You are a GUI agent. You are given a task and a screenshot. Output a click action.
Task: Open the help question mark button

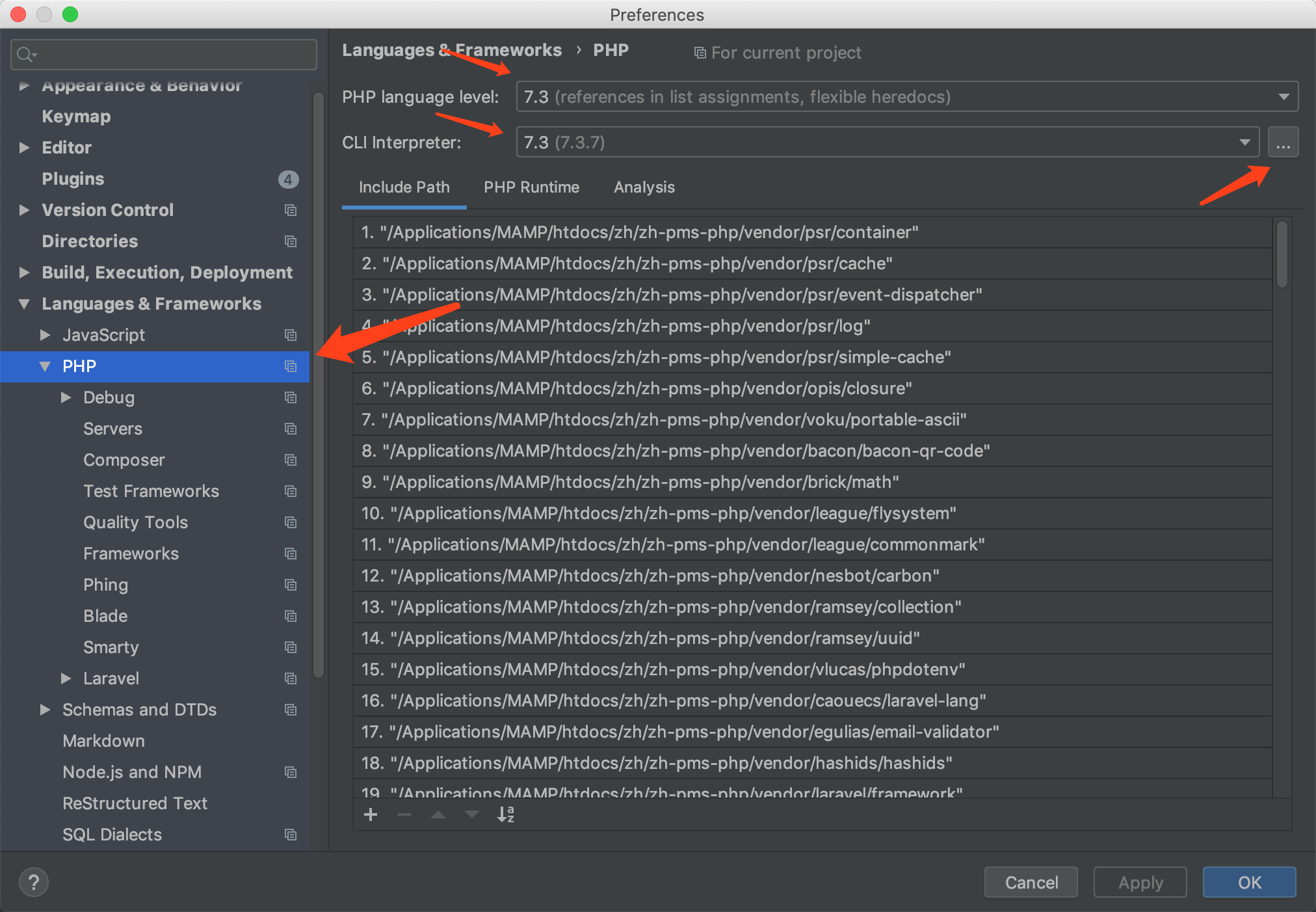[34, 883]
